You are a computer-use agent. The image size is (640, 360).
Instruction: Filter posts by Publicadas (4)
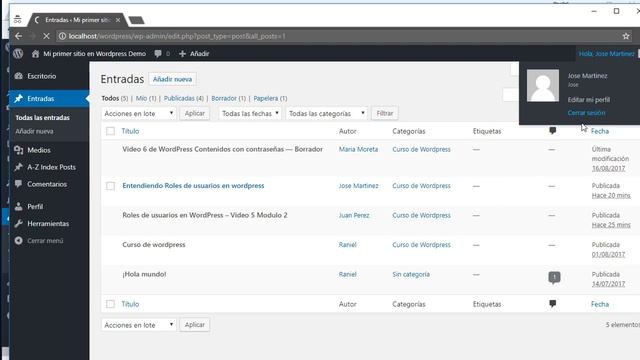(184, 98)
